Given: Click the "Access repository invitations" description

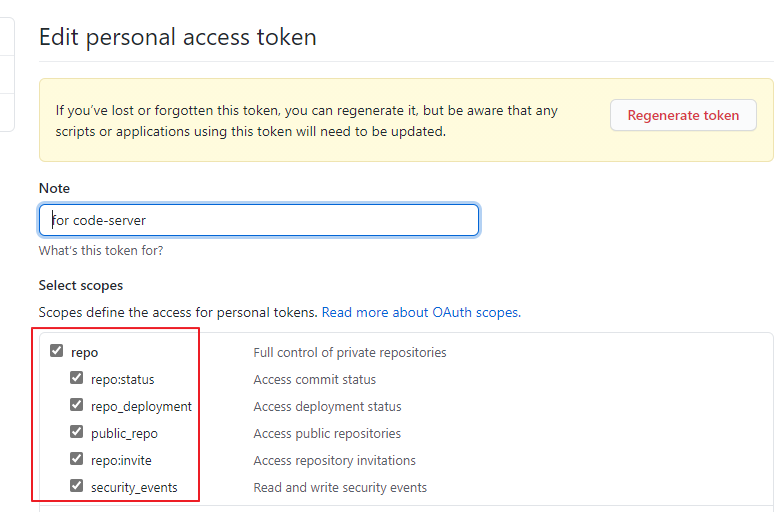Looking at the screenshot, I should point(334,460).
